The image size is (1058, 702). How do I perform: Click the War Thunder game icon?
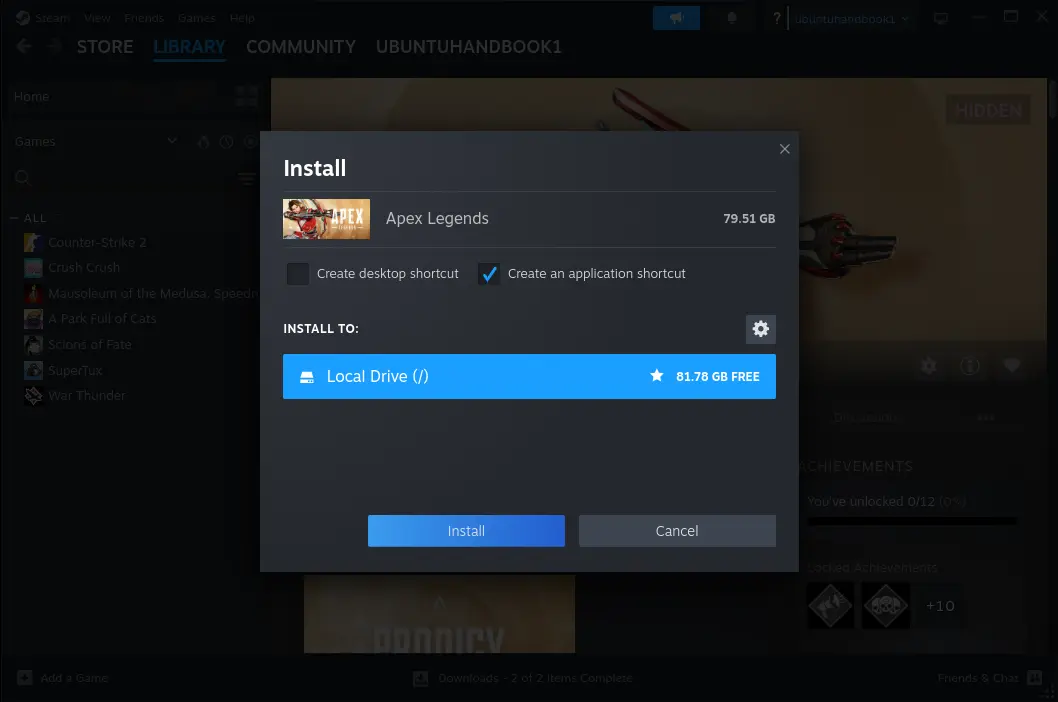pyautogui.click(x=33, y=396)
